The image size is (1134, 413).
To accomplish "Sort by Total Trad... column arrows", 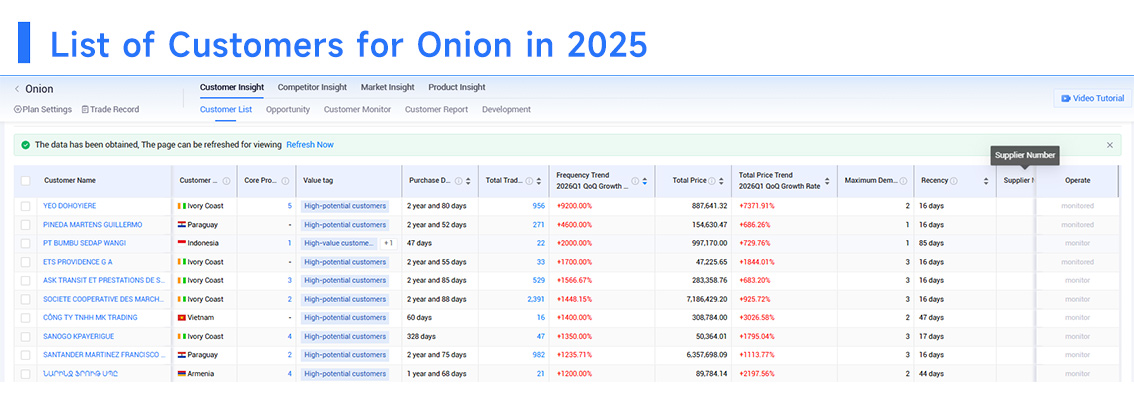I will click(x=539, y=181).
